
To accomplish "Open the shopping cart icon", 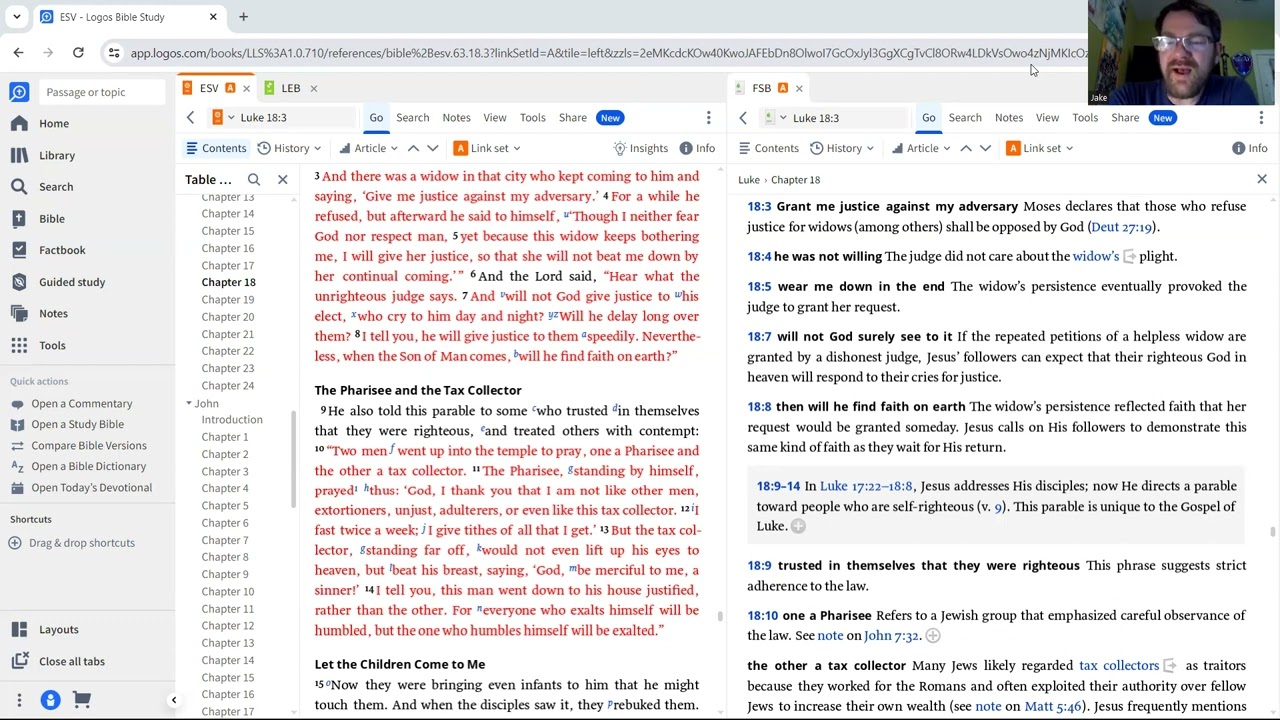I will 82,700.
